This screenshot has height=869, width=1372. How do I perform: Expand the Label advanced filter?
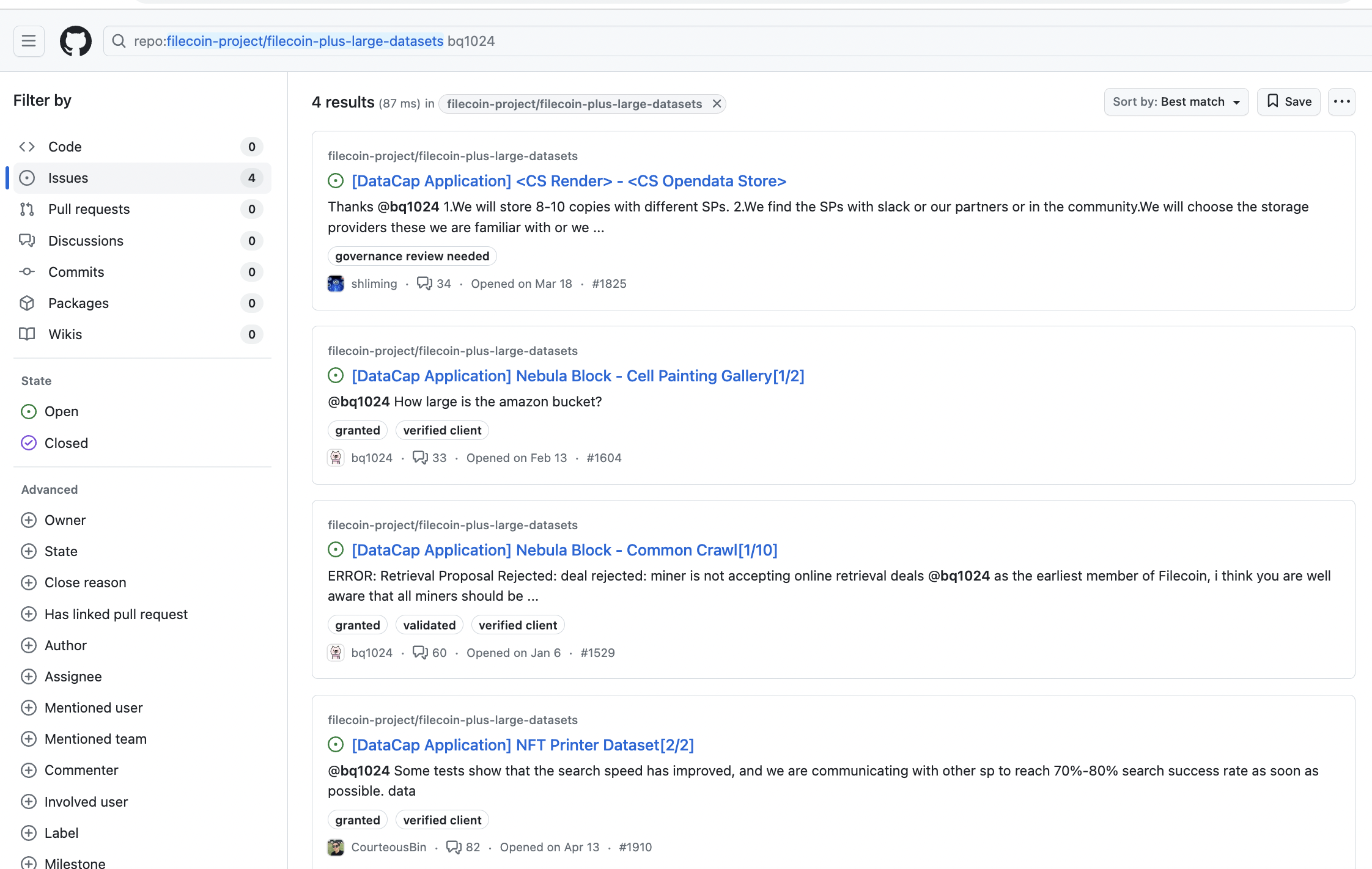(61, 833)
